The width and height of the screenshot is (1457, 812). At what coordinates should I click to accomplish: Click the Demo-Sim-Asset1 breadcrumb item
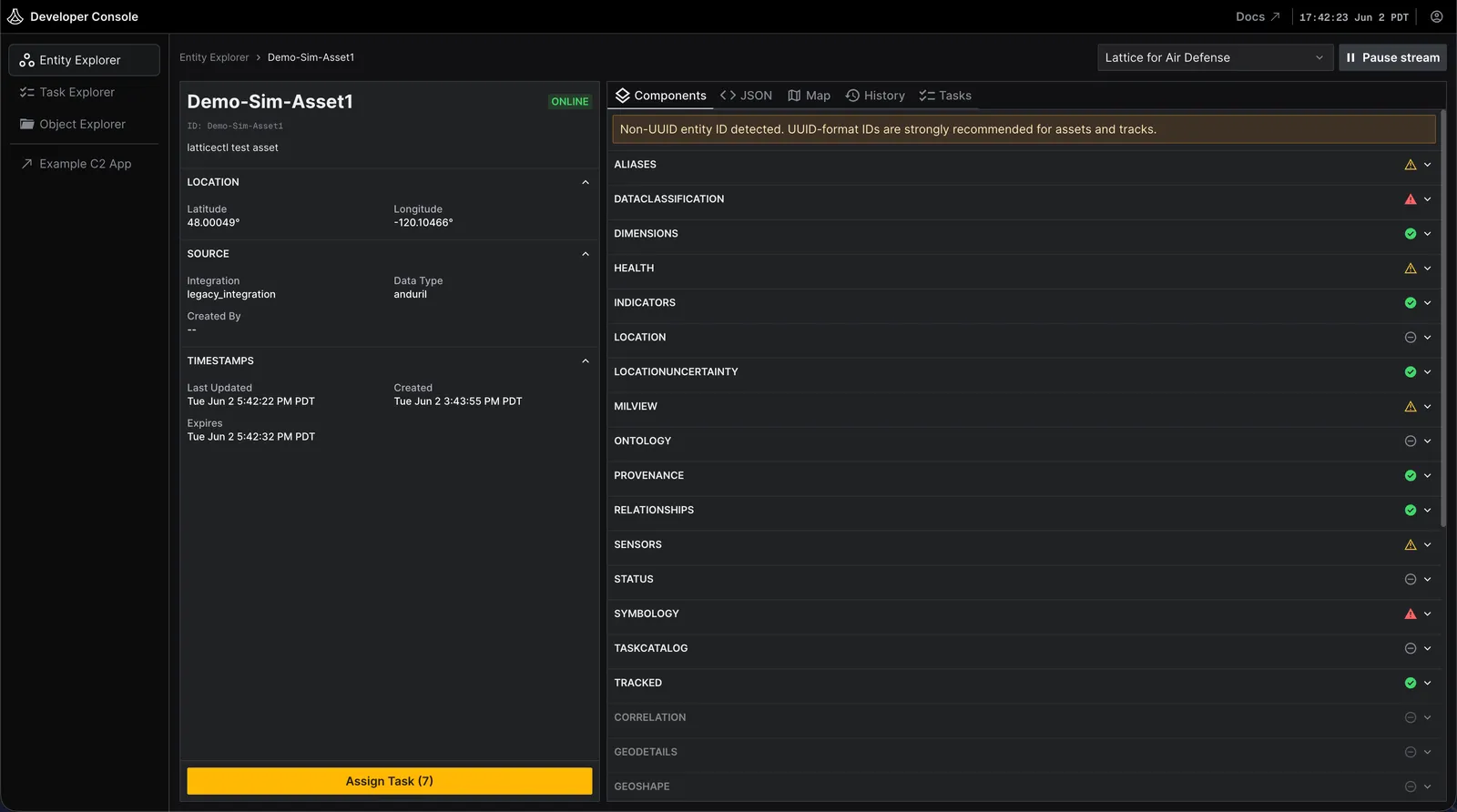(311, 57)
